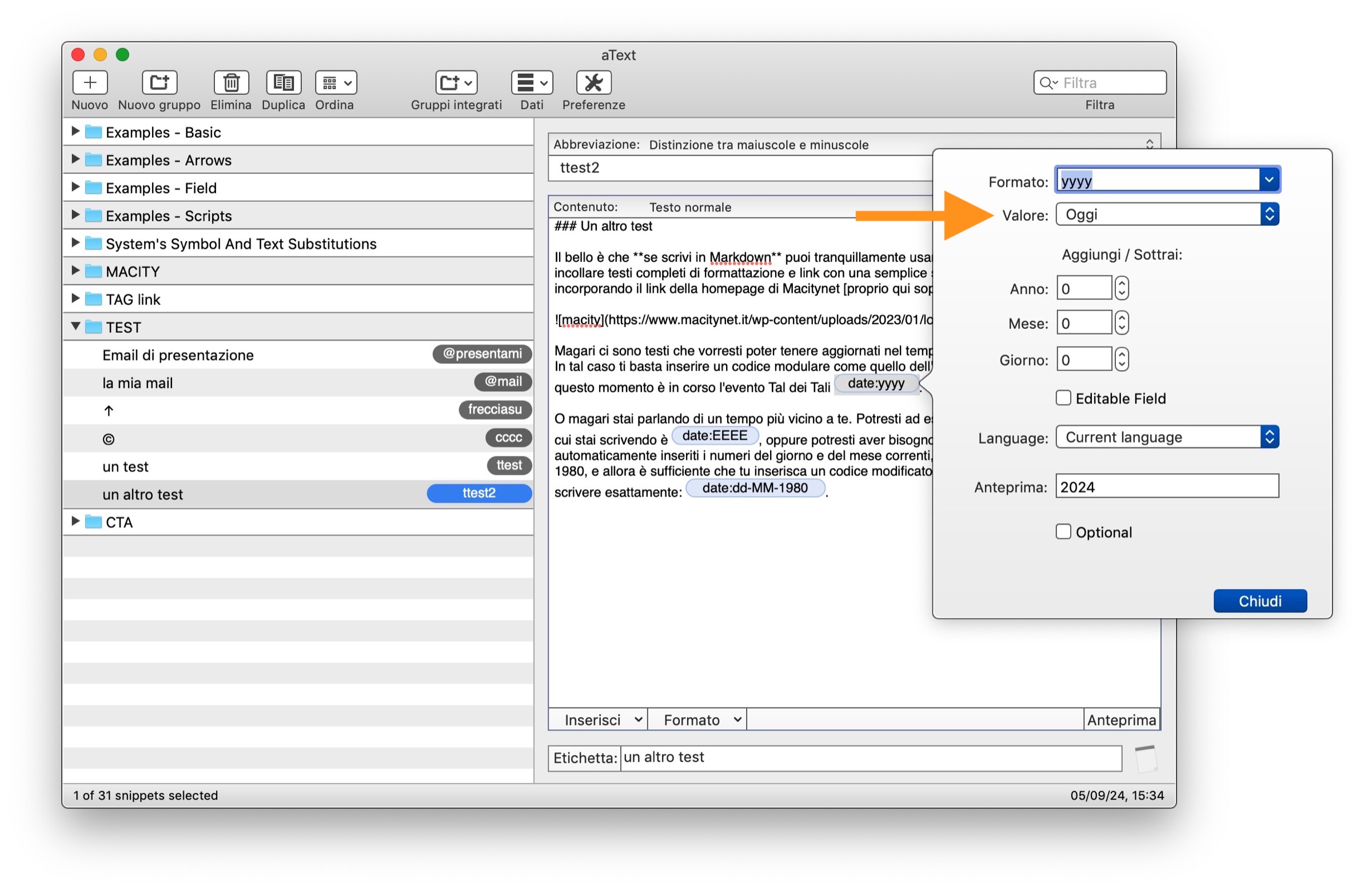Collapse the TEST group folder
Image resolution: width=1372 pixels, height=890 pixels.
[x=75, y=327]
